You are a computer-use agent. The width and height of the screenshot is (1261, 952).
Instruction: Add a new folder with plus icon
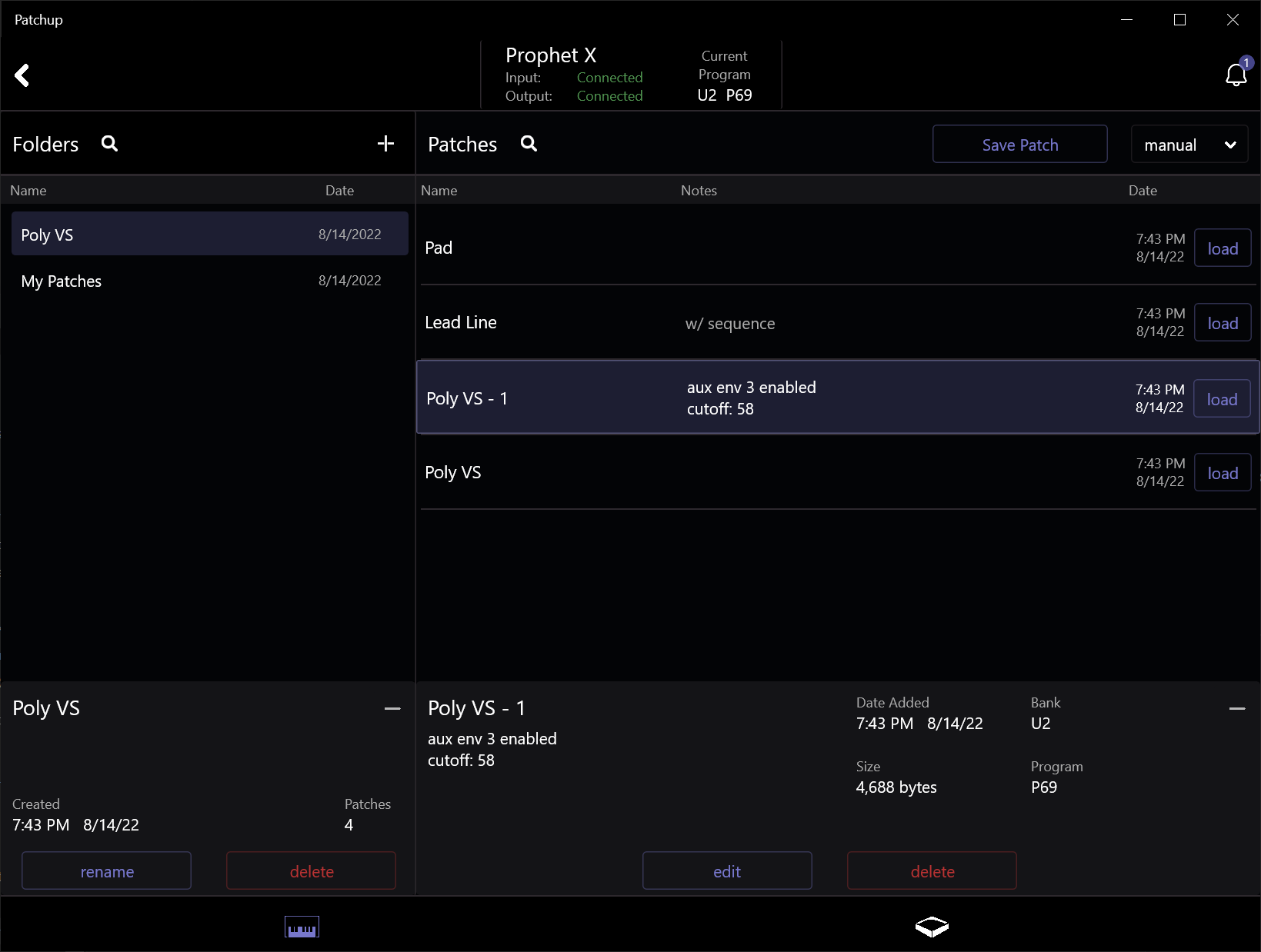(x=385, y=144)
